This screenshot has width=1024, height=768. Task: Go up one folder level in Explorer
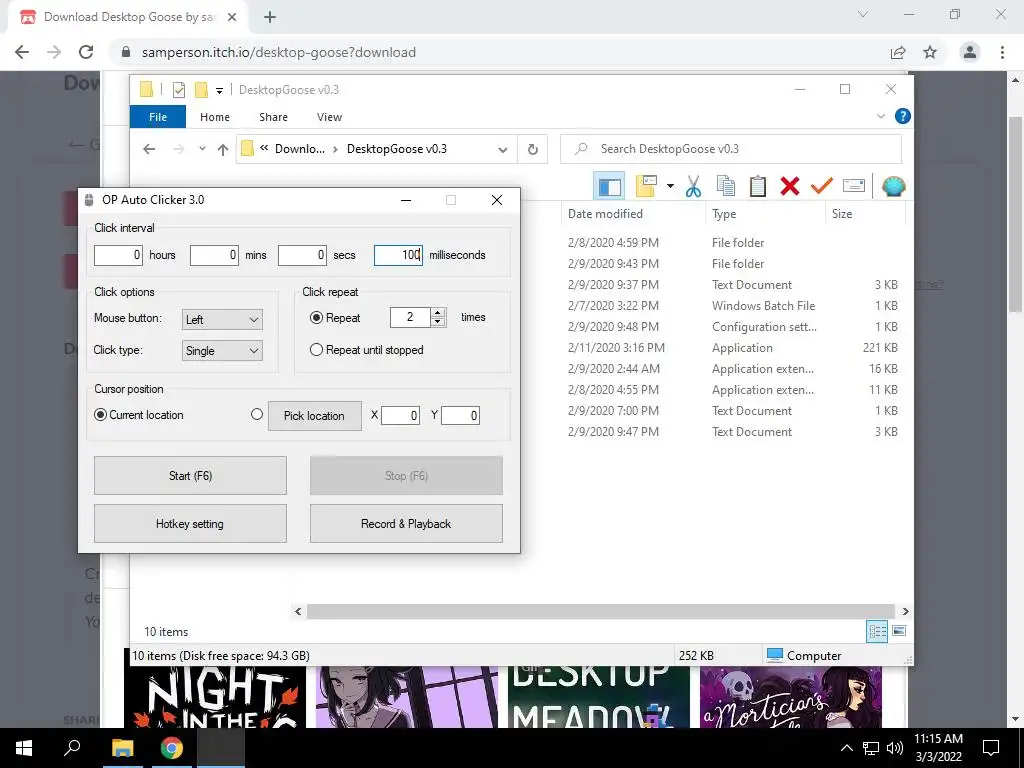click(x=223, y=150)
